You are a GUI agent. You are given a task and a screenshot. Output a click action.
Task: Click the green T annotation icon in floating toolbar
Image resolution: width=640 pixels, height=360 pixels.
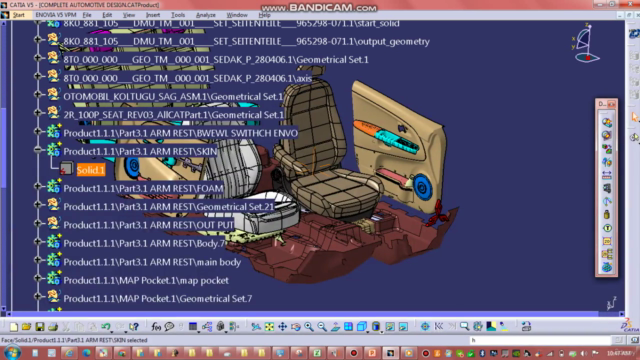coord(607,228)
